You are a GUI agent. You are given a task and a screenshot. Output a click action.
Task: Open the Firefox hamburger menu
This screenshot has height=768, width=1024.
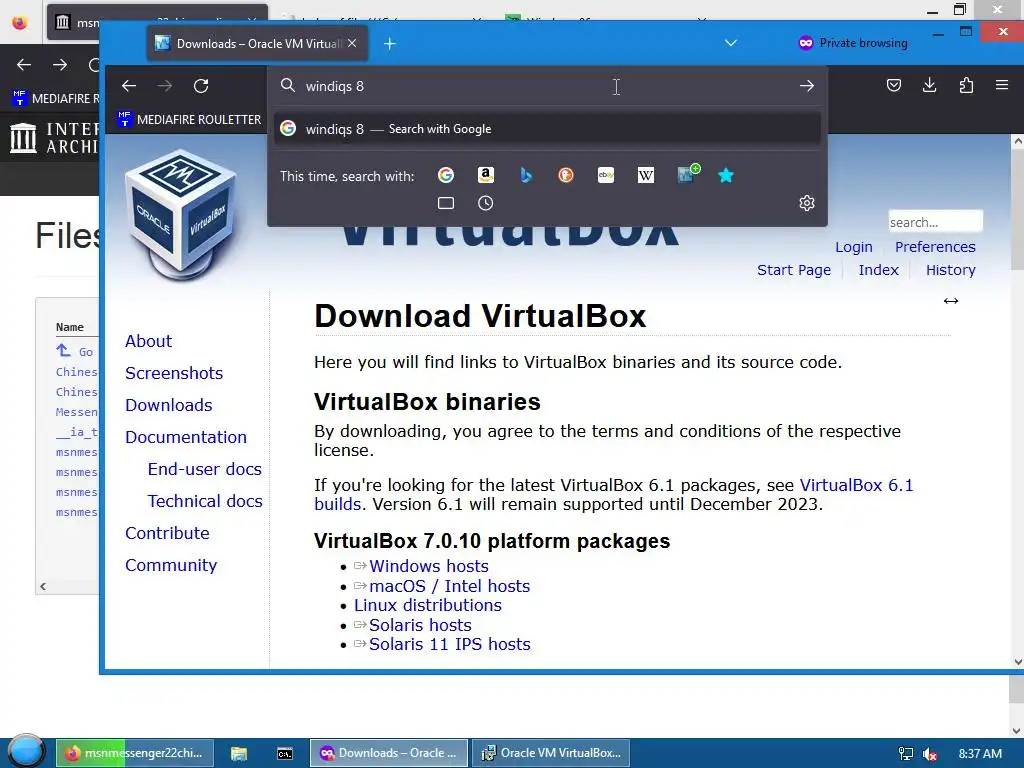(1002, 85)
